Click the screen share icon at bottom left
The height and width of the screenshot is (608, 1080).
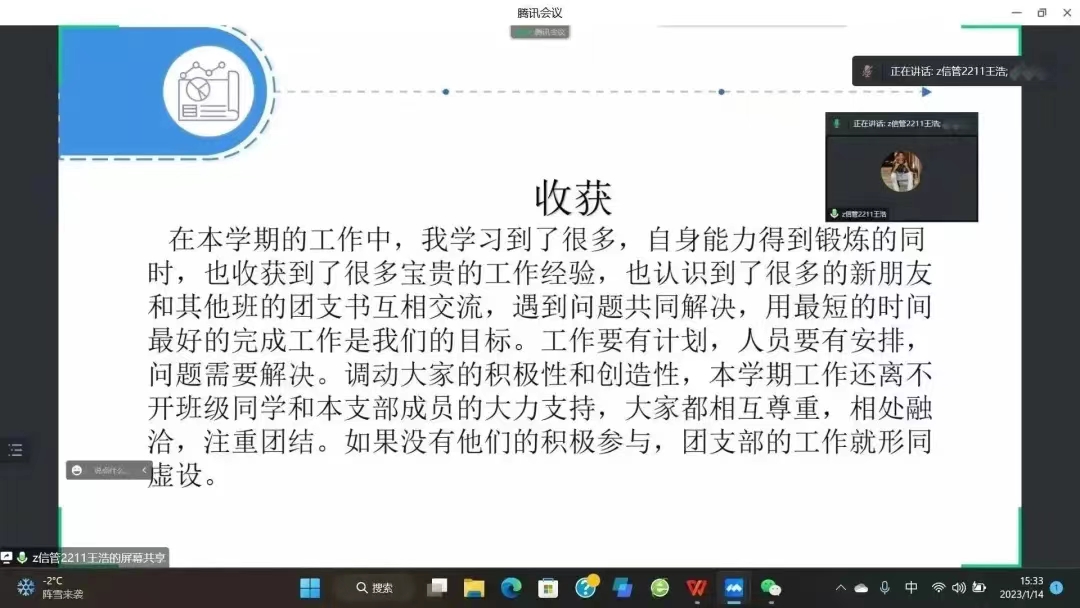pyautogui.click(x=7, y=557)
